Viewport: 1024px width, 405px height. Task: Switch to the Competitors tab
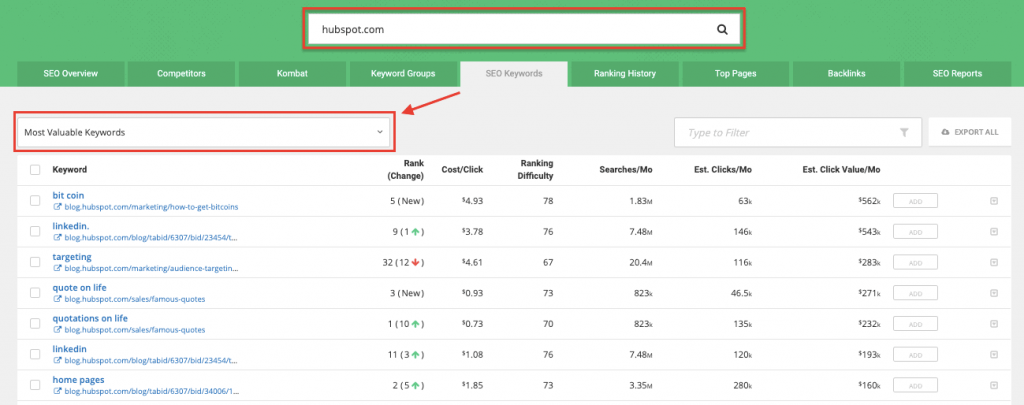182,74
